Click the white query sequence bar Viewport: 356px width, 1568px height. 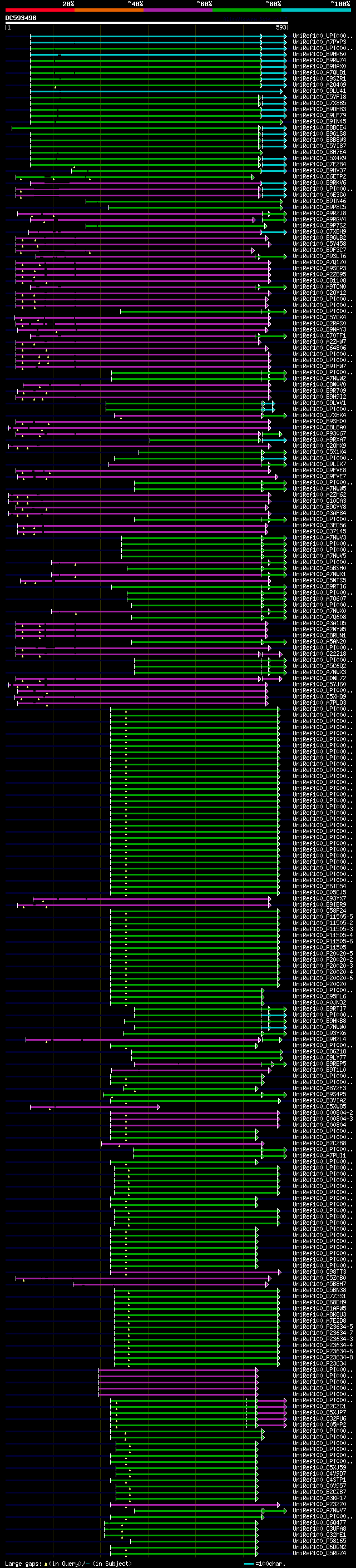pyautogui.click(x=147, y=22)
